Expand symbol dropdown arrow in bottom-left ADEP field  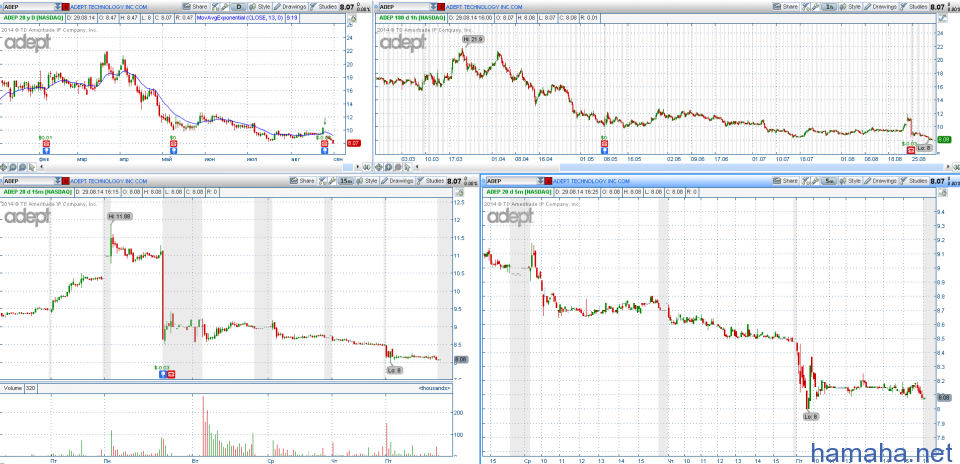58,181
